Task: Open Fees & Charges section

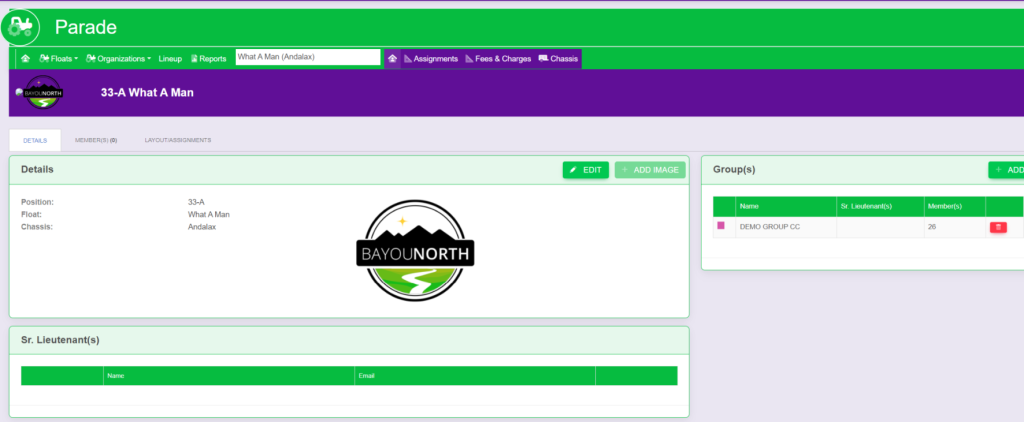Action: click(498, 59)
